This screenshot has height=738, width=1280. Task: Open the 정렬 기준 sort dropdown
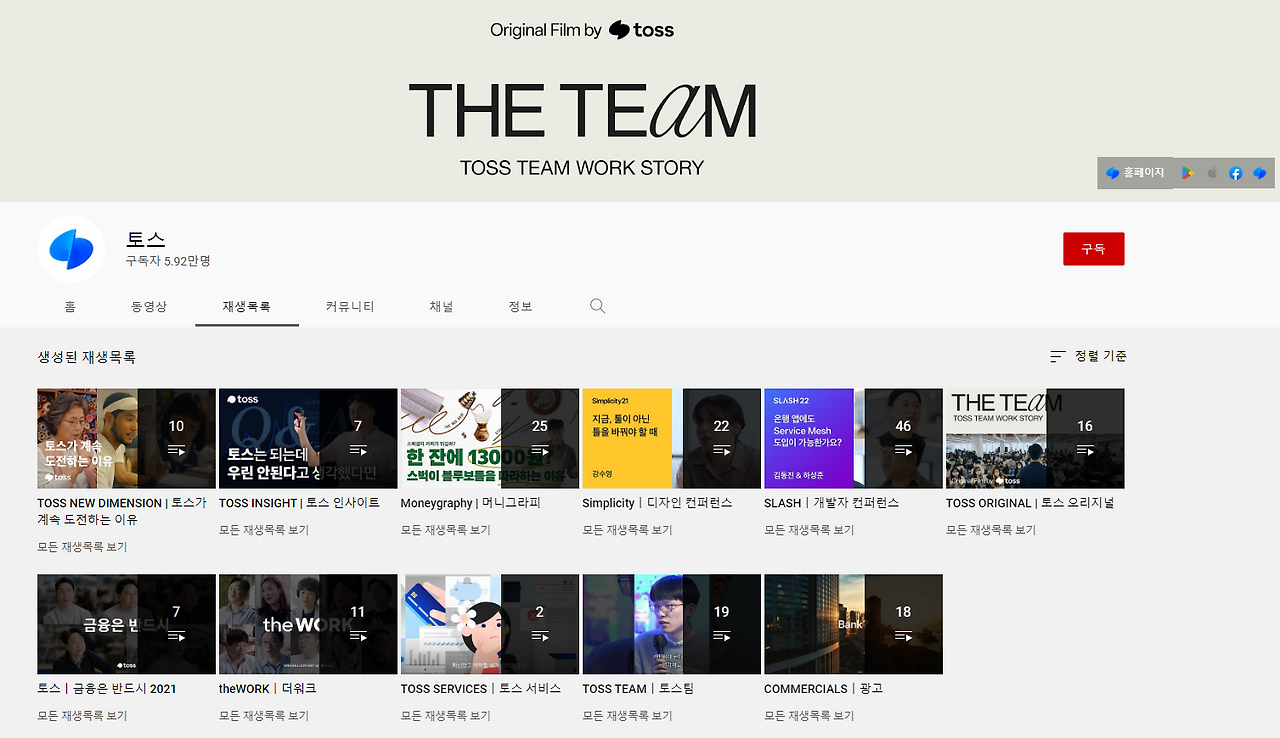click(1088, 356)
